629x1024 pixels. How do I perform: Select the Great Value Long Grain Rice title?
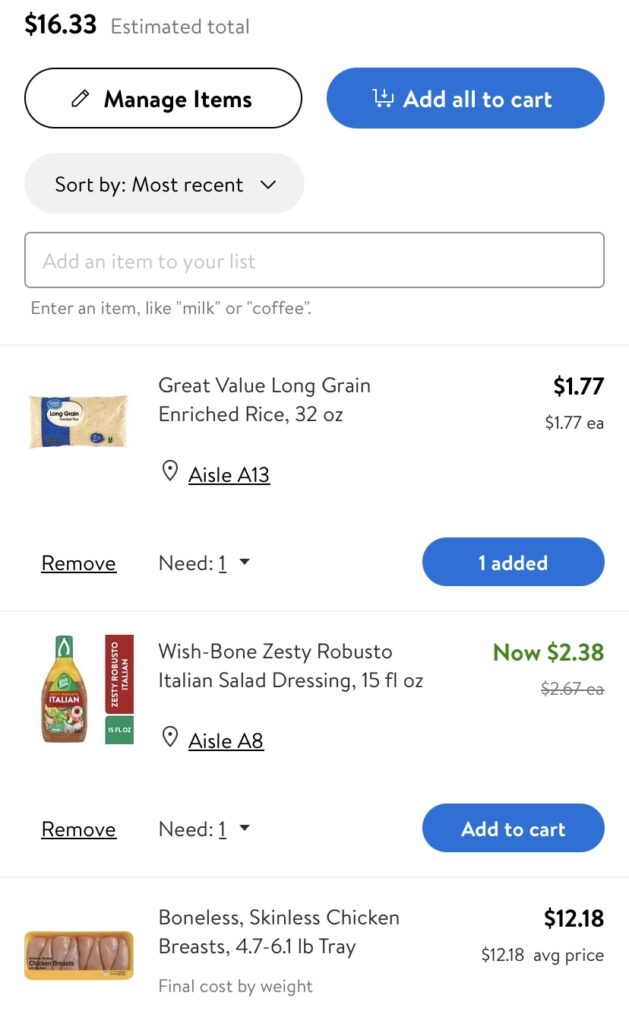click(264, 399)
